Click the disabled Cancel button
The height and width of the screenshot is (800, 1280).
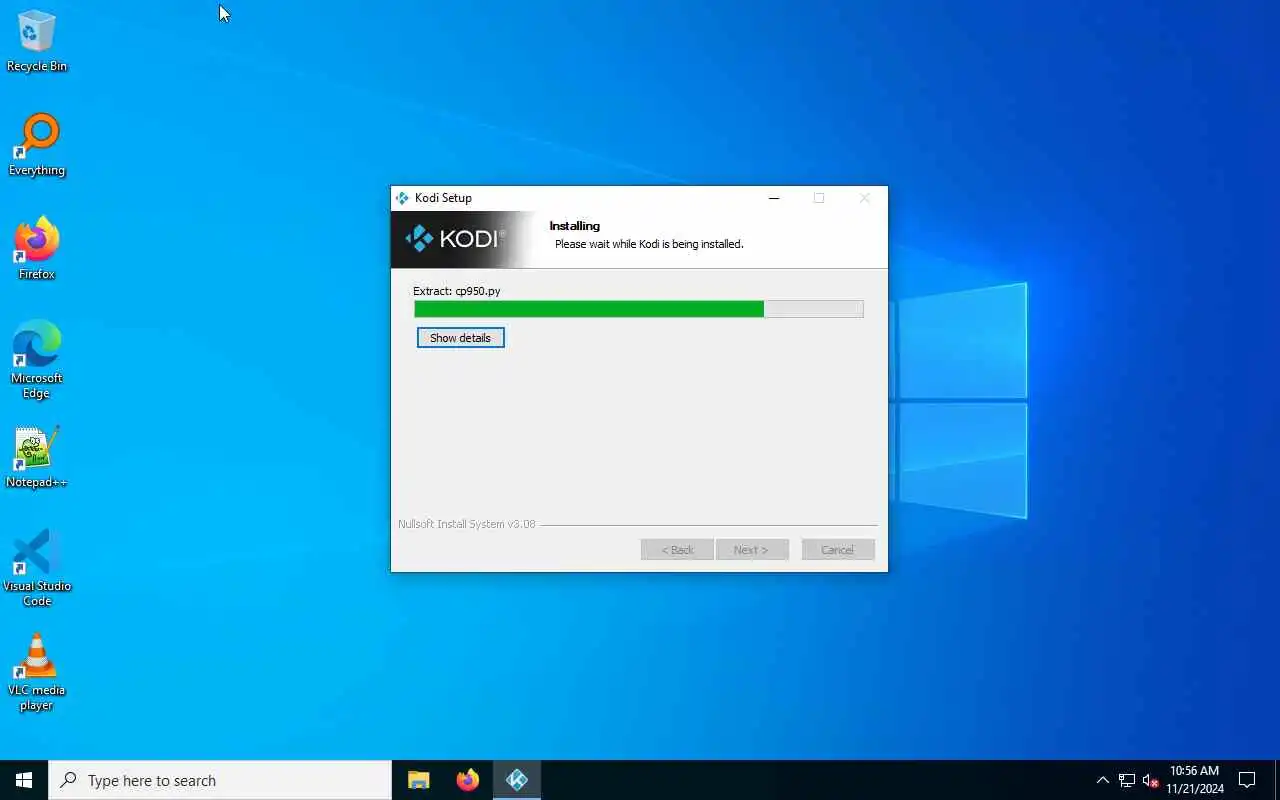(x=838, y=550)
